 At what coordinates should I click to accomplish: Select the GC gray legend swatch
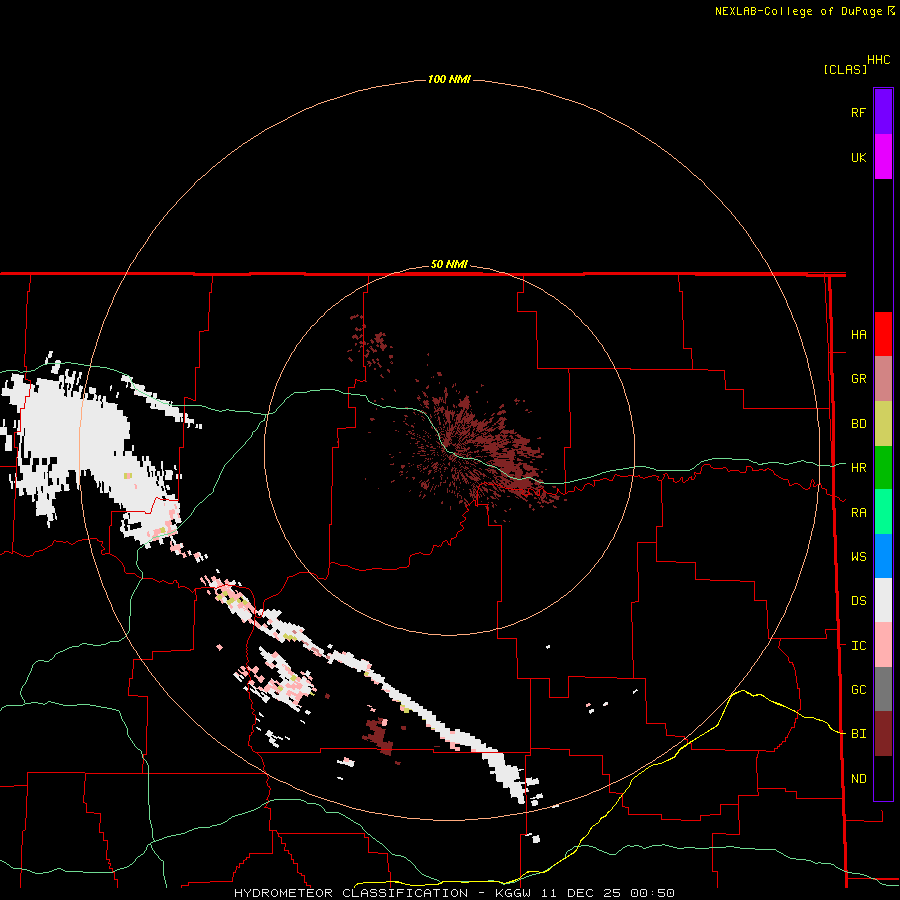(883, 689)
